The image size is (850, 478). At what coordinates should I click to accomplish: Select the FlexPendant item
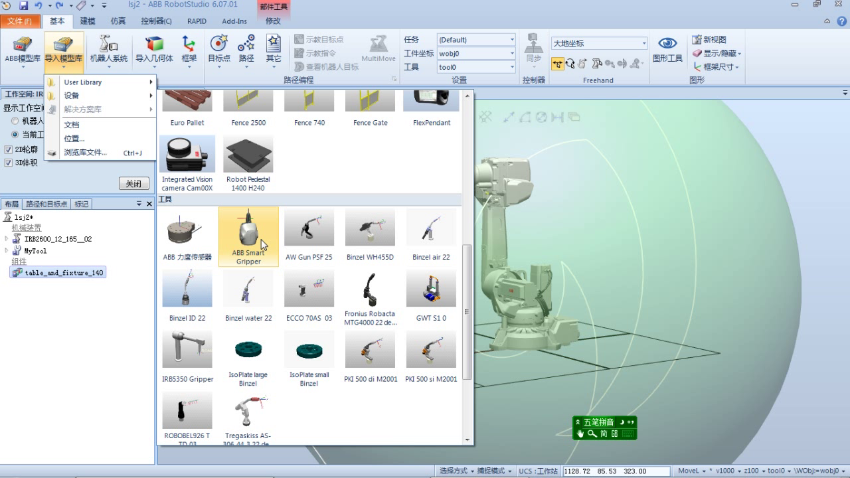tap(431, 109)
